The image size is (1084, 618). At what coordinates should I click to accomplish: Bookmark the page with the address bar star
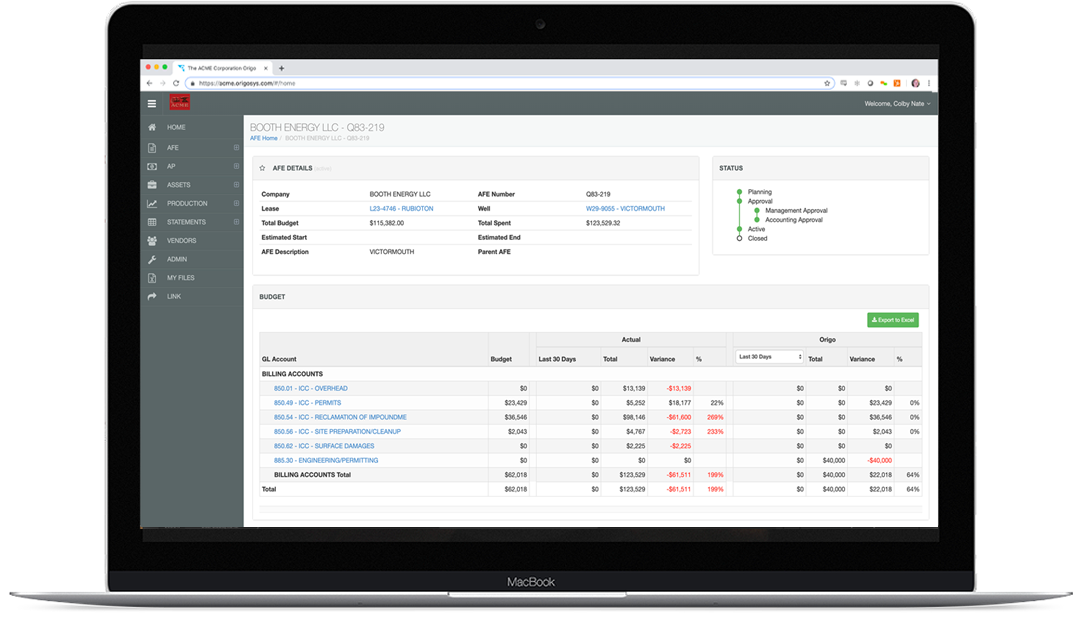827,83
